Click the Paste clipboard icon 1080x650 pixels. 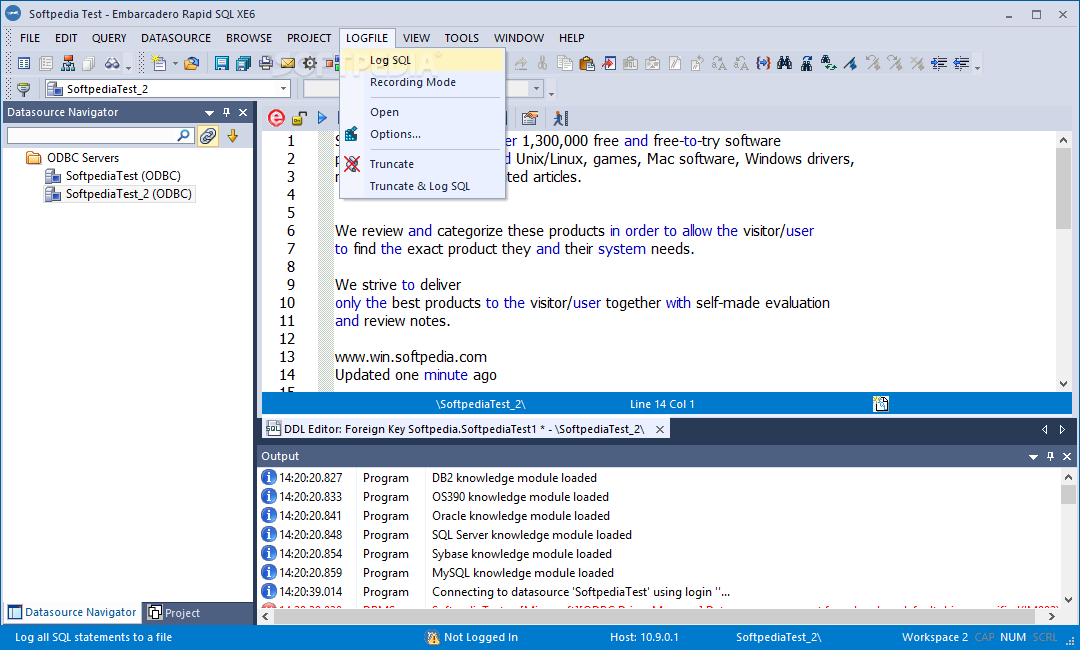(587, 64)
